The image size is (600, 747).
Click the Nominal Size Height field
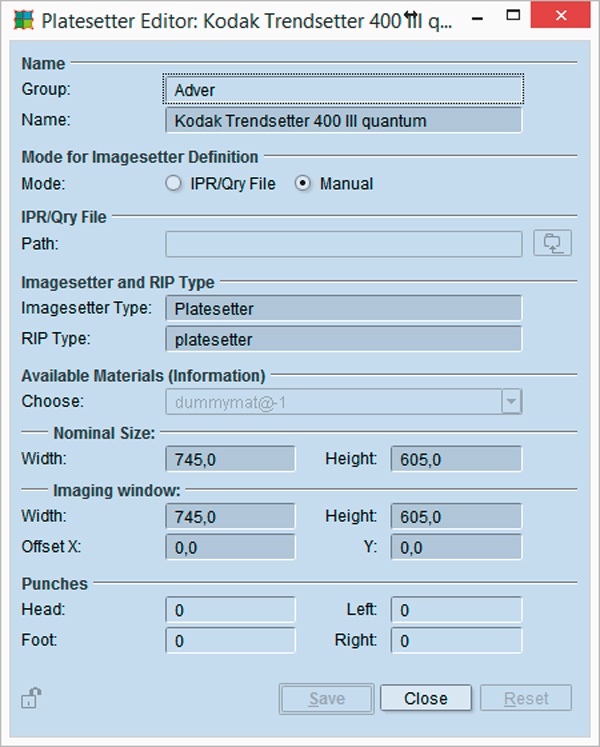pos(456,459)
